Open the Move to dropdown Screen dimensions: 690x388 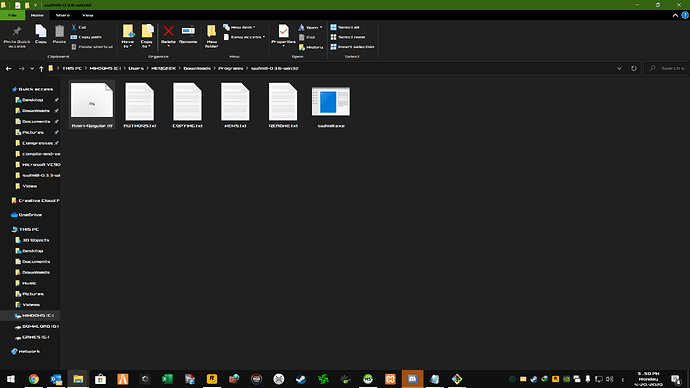128,36
